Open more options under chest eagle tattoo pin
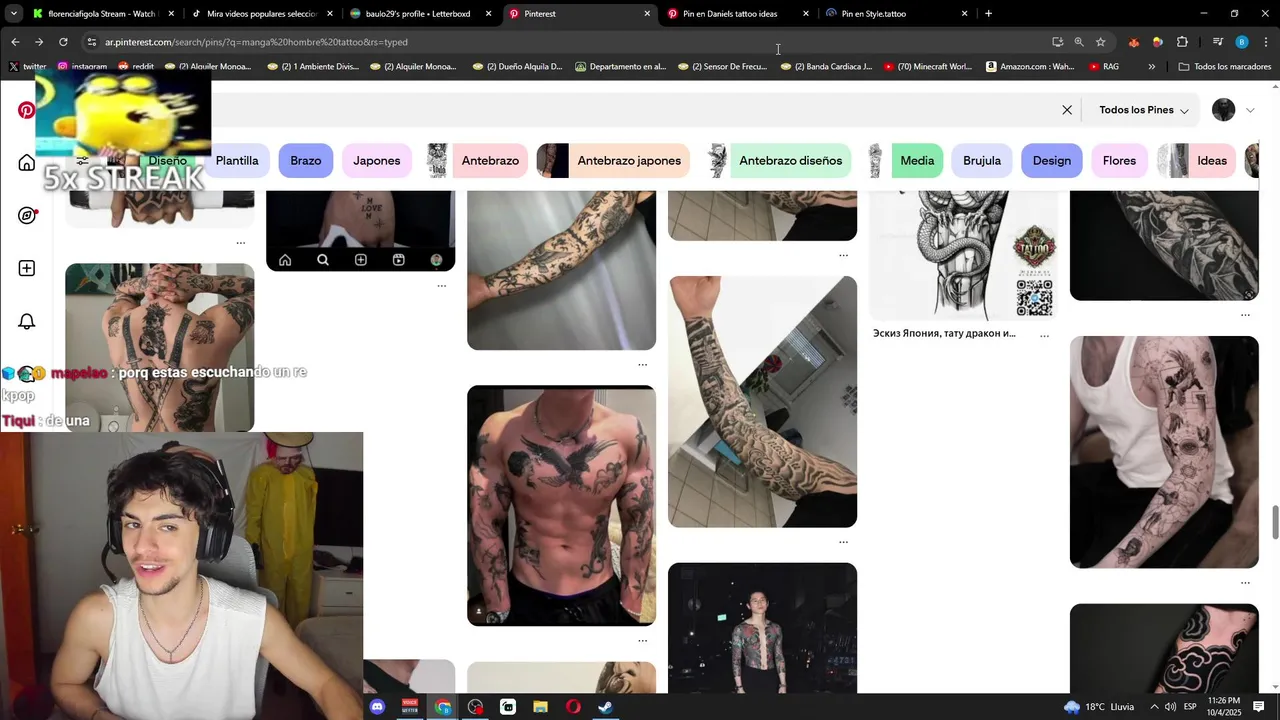The height and width of the screenshot is (720, 1280). [642, 640]
